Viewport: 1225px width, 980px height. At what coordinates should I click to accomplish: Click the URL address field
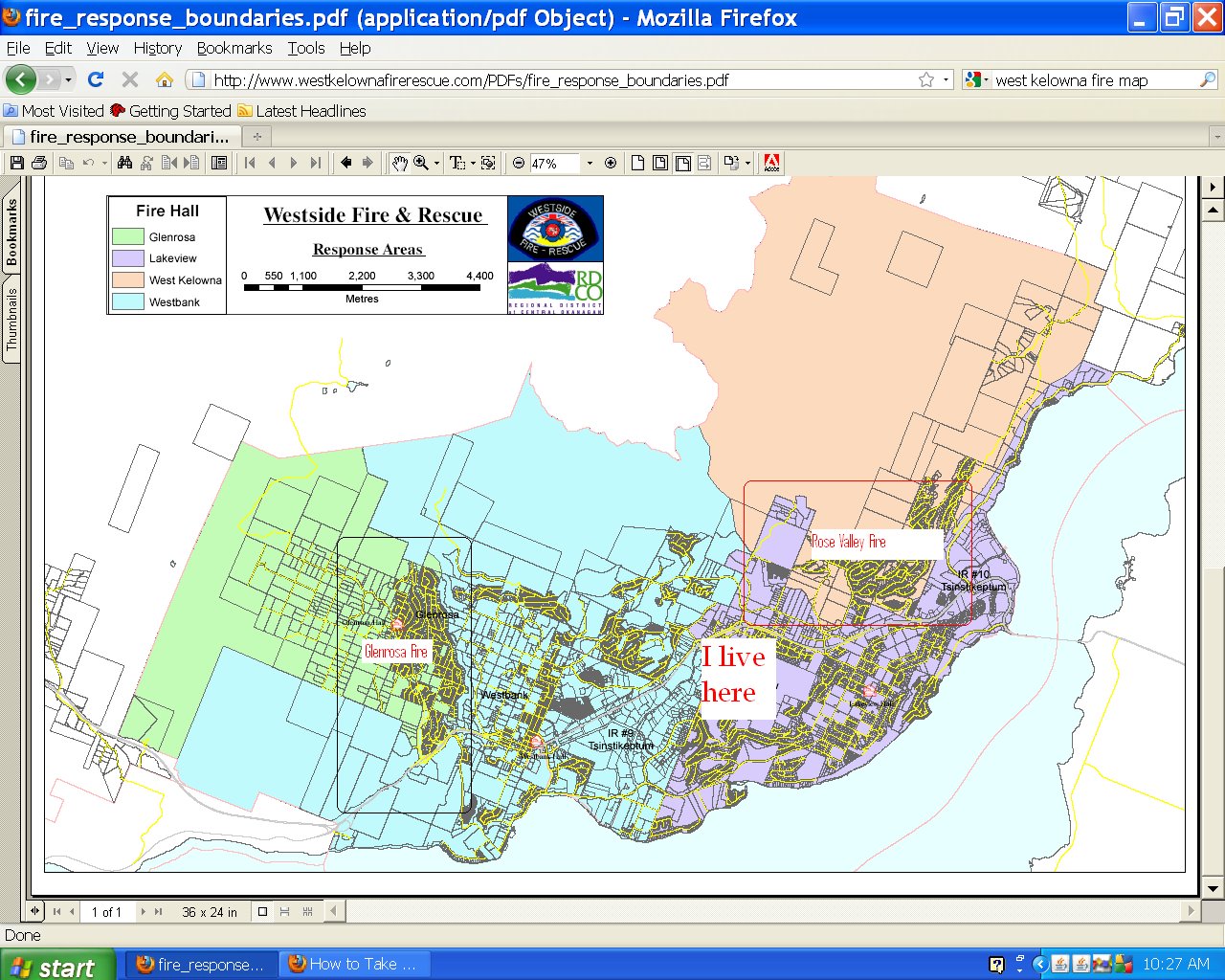565,80
